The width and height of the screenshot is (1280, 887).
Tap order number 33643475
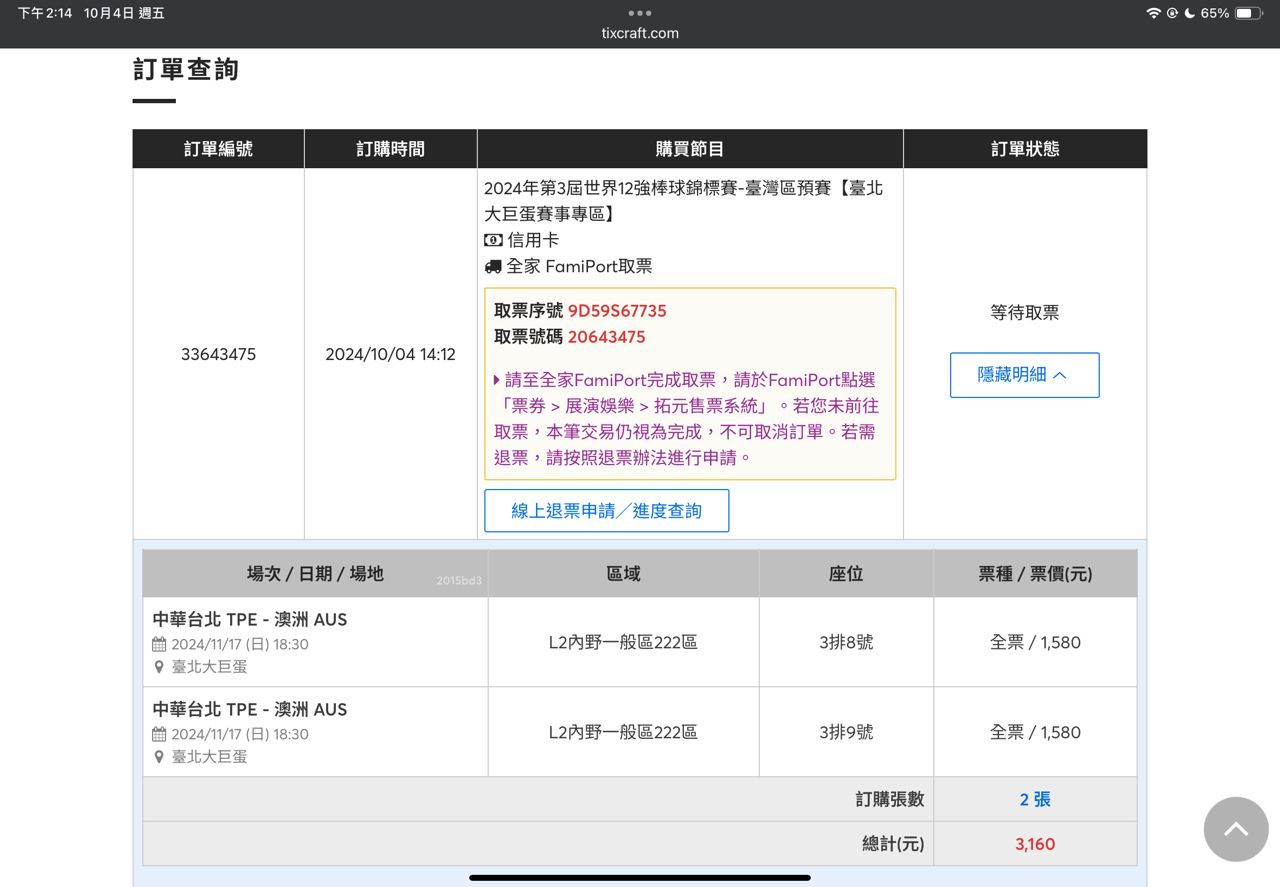[x=218, y=355]
